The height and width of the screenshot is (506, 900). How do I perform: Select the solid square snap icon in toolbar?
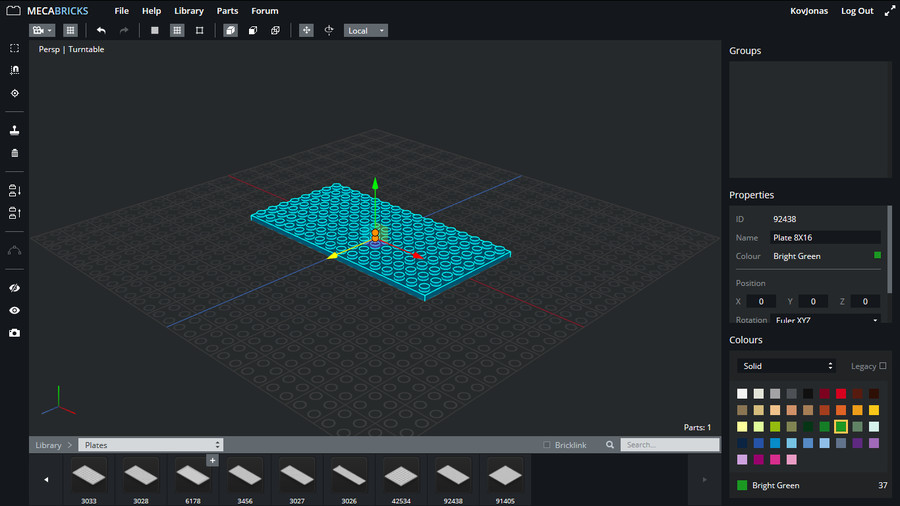pyautogui.click(x=154, y=30)
